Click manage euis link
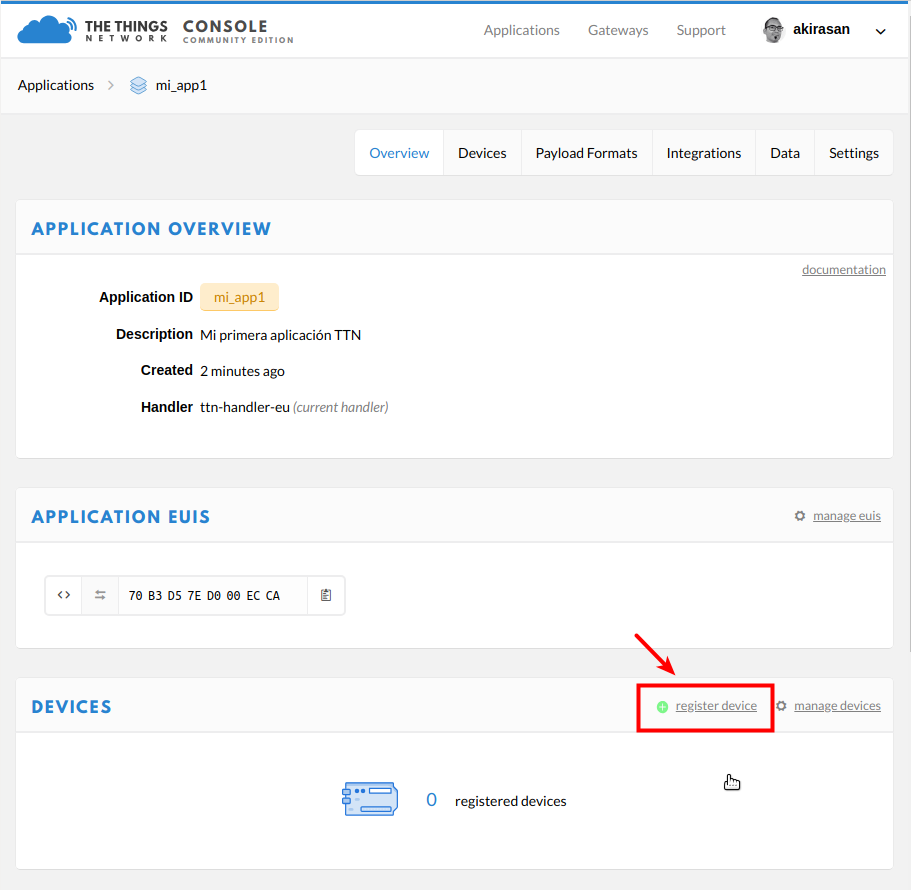 point(847,516)
